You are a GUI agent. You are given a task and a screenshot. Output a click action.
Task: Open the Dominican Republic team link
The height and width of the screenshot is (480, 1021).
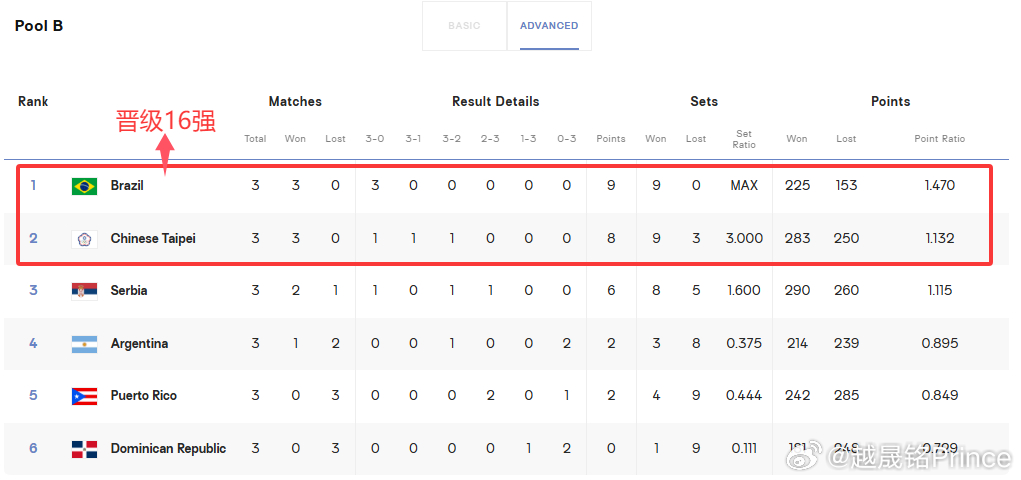[x=169, y=448]
